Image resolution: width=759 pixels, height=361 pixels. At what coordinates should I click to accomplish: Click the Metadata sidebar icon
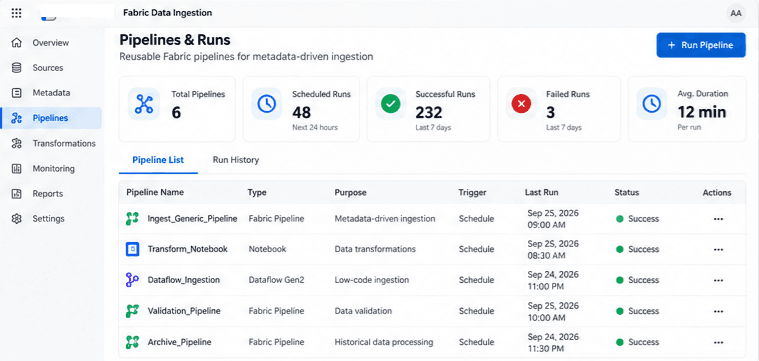pos(17,93)
